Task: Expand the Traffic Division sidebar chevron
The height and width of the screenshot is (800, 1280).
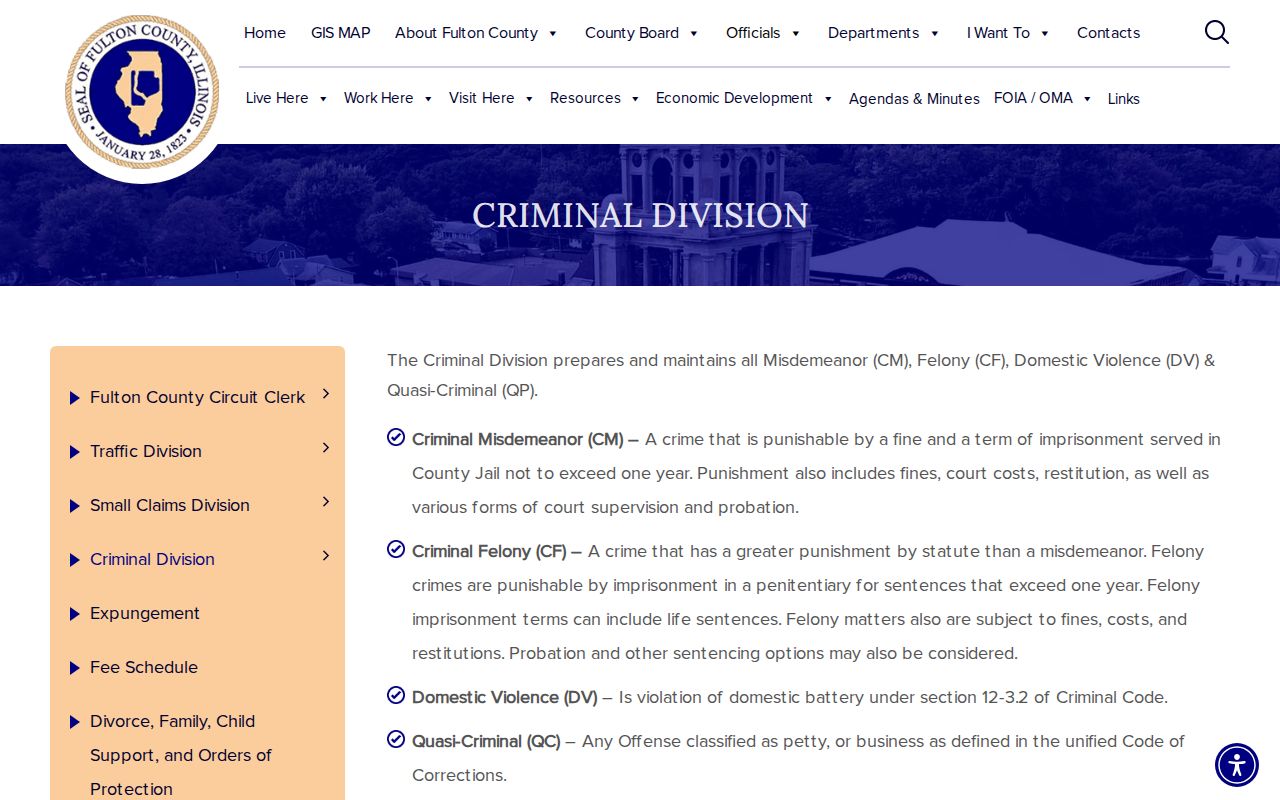Action: click(x=326, y=448)
